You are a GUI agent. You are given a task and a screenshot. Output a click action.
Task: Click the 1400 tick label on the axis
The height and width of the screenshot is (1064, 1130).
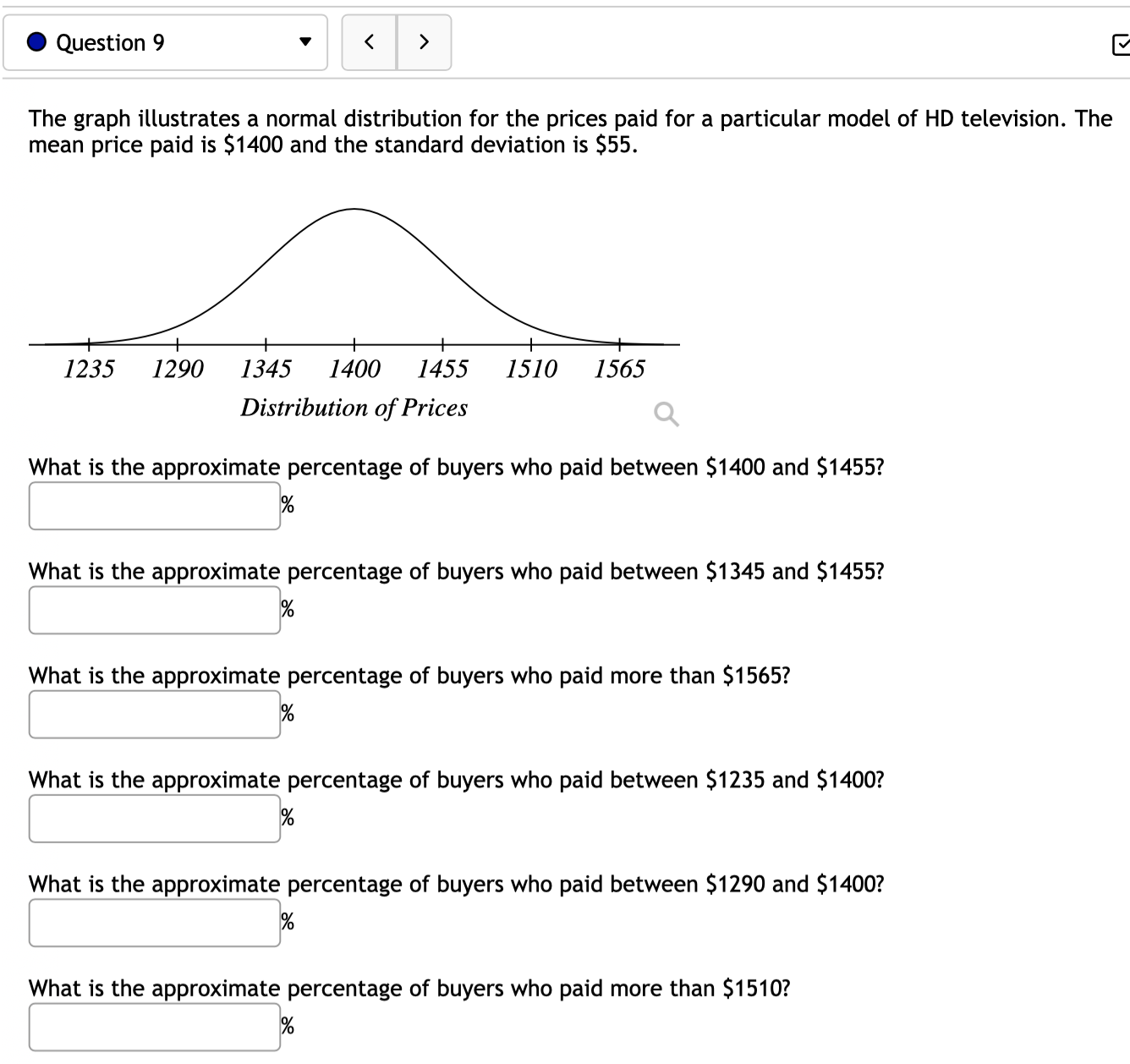(355, 368)
